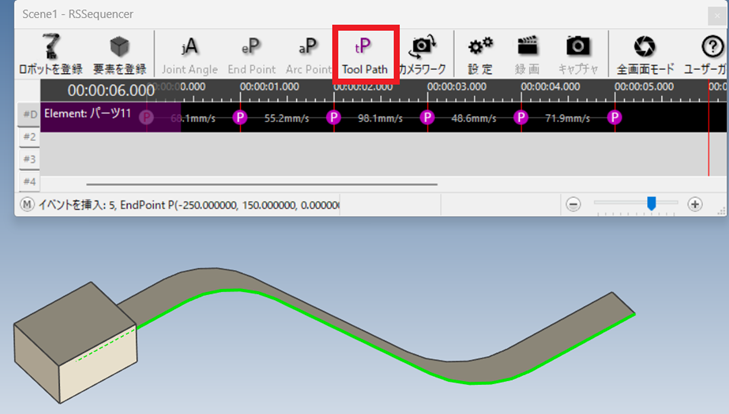This screenshot has height=414, width=729.
Task: Zoom out timeline with minus button
Action: 573,204
